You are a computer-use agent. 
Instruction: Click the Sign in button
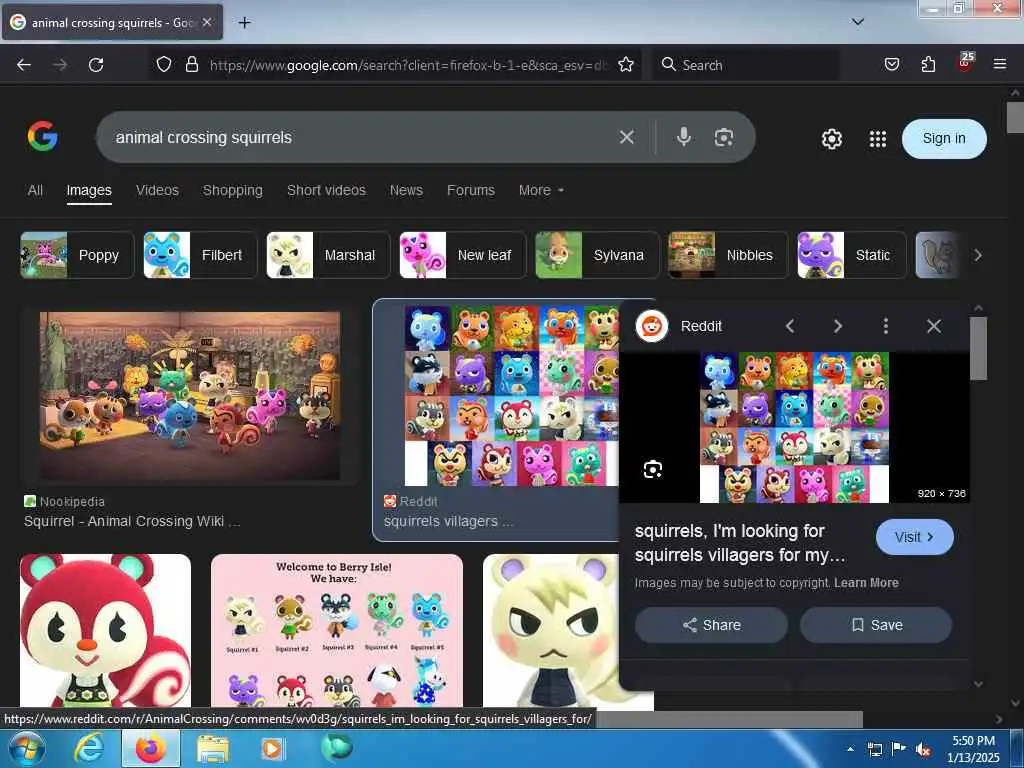point(944,138)
